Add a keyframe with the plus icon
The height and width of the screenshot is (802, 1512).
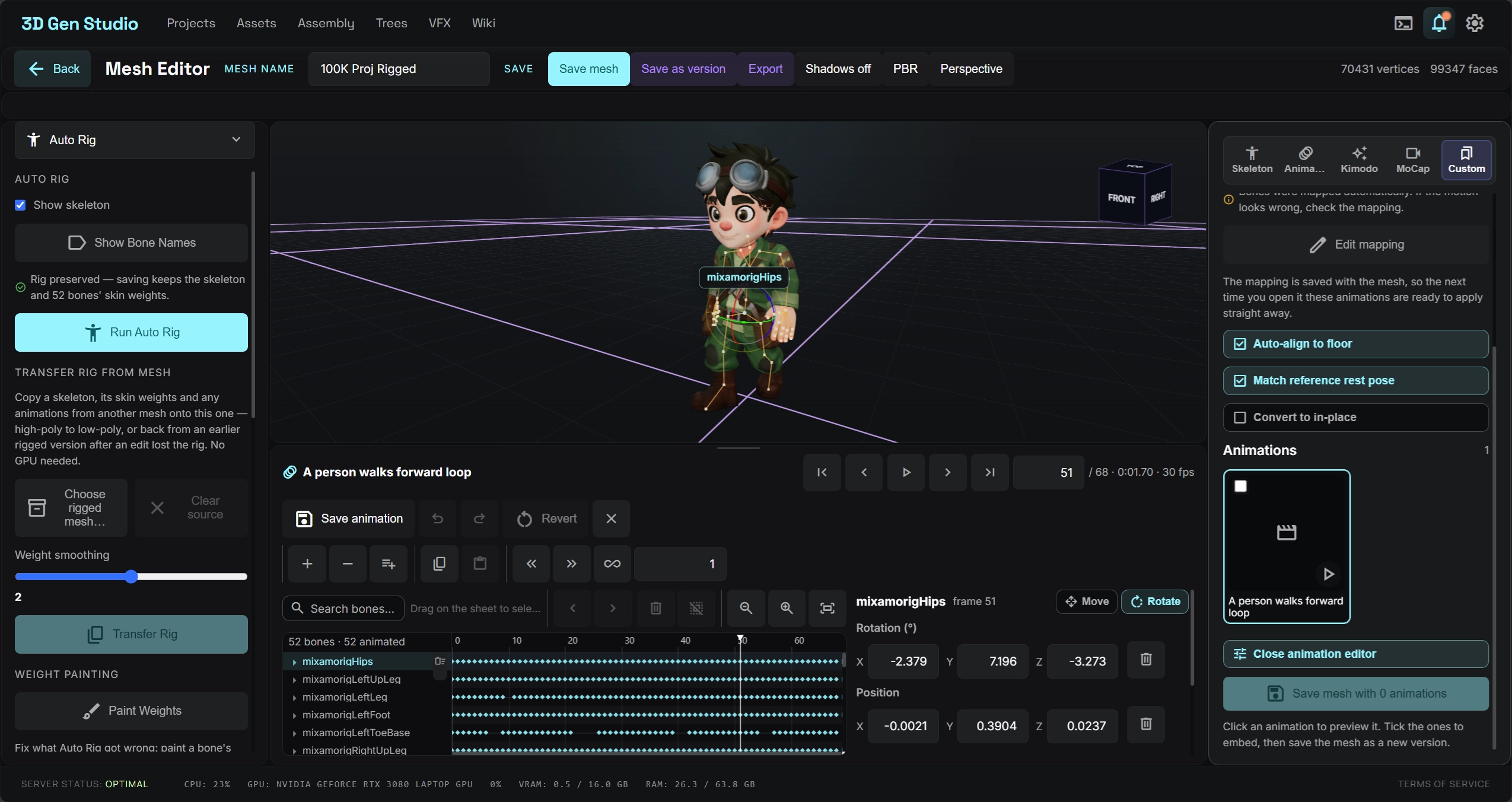(307, 564)
